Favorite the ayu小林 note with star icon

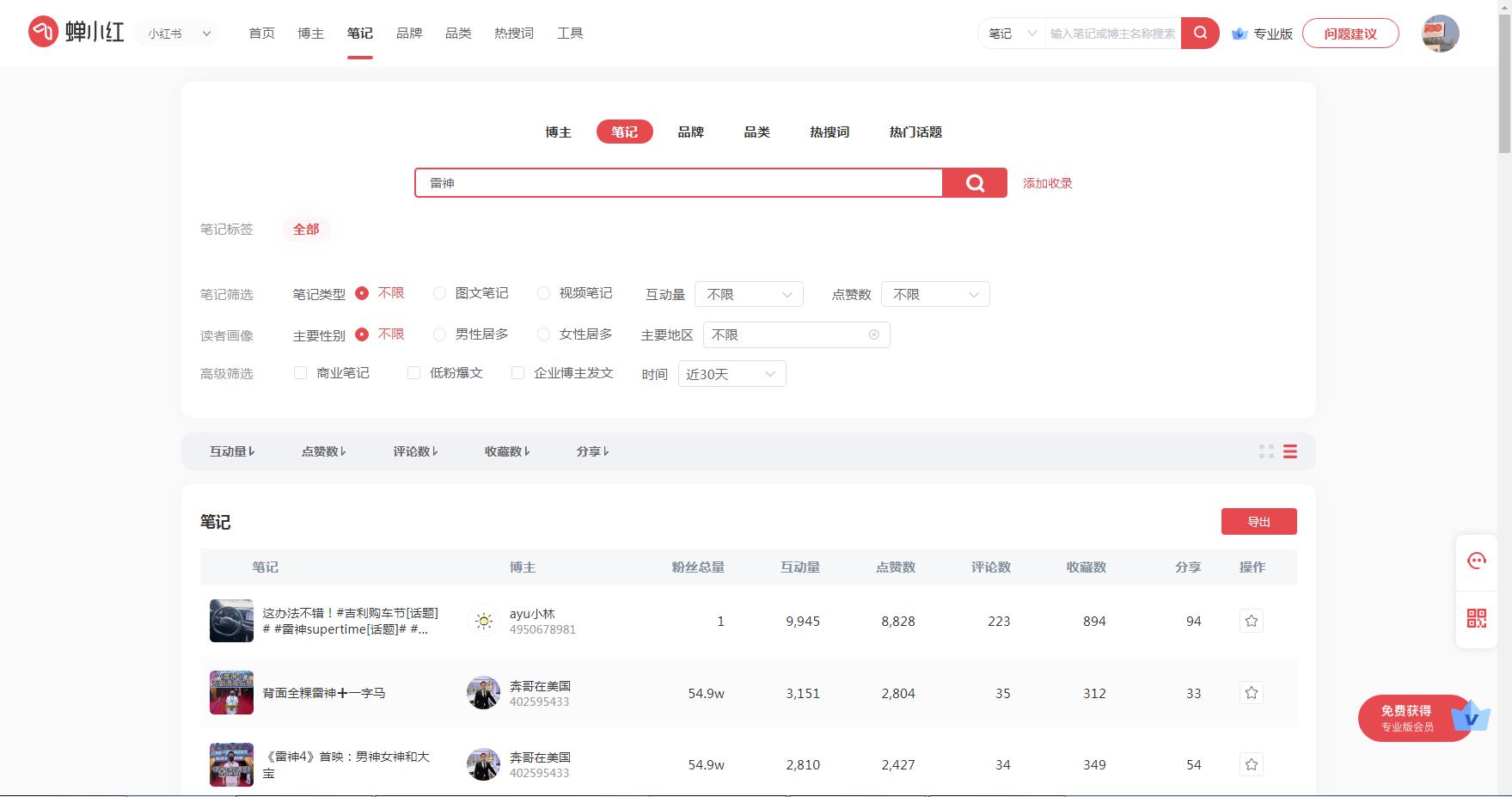pyautogui.click(x=1252, y=621)
